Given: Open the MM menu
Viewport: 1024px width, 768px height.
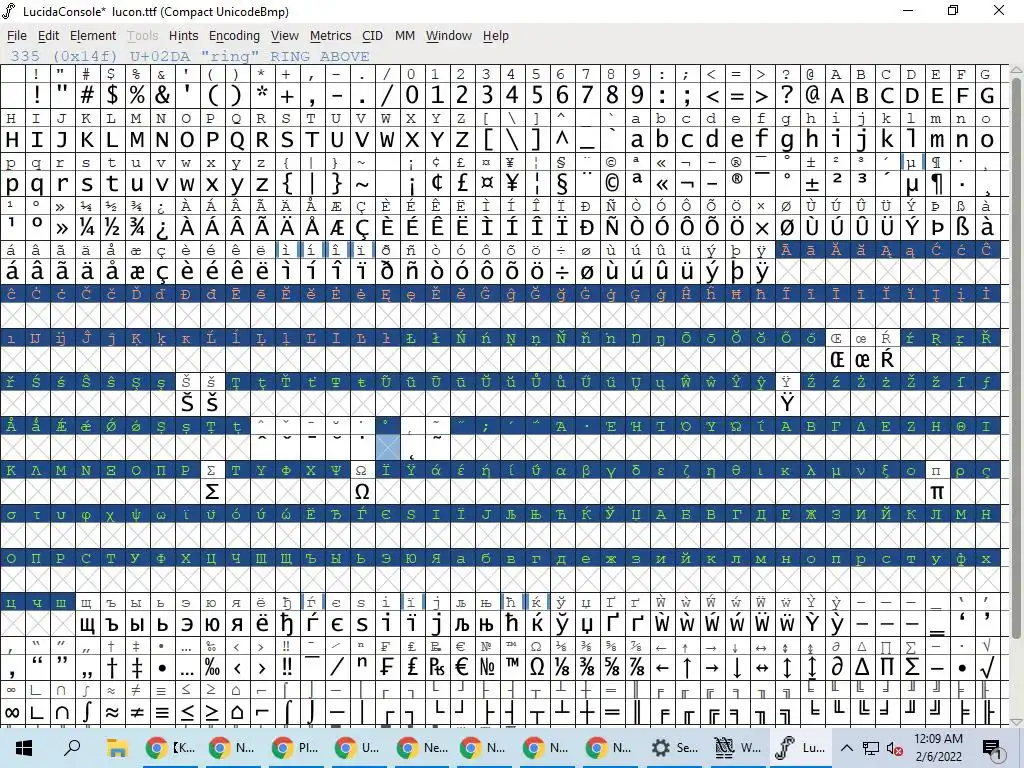Looking at the screenshot, I should point(405,36).
